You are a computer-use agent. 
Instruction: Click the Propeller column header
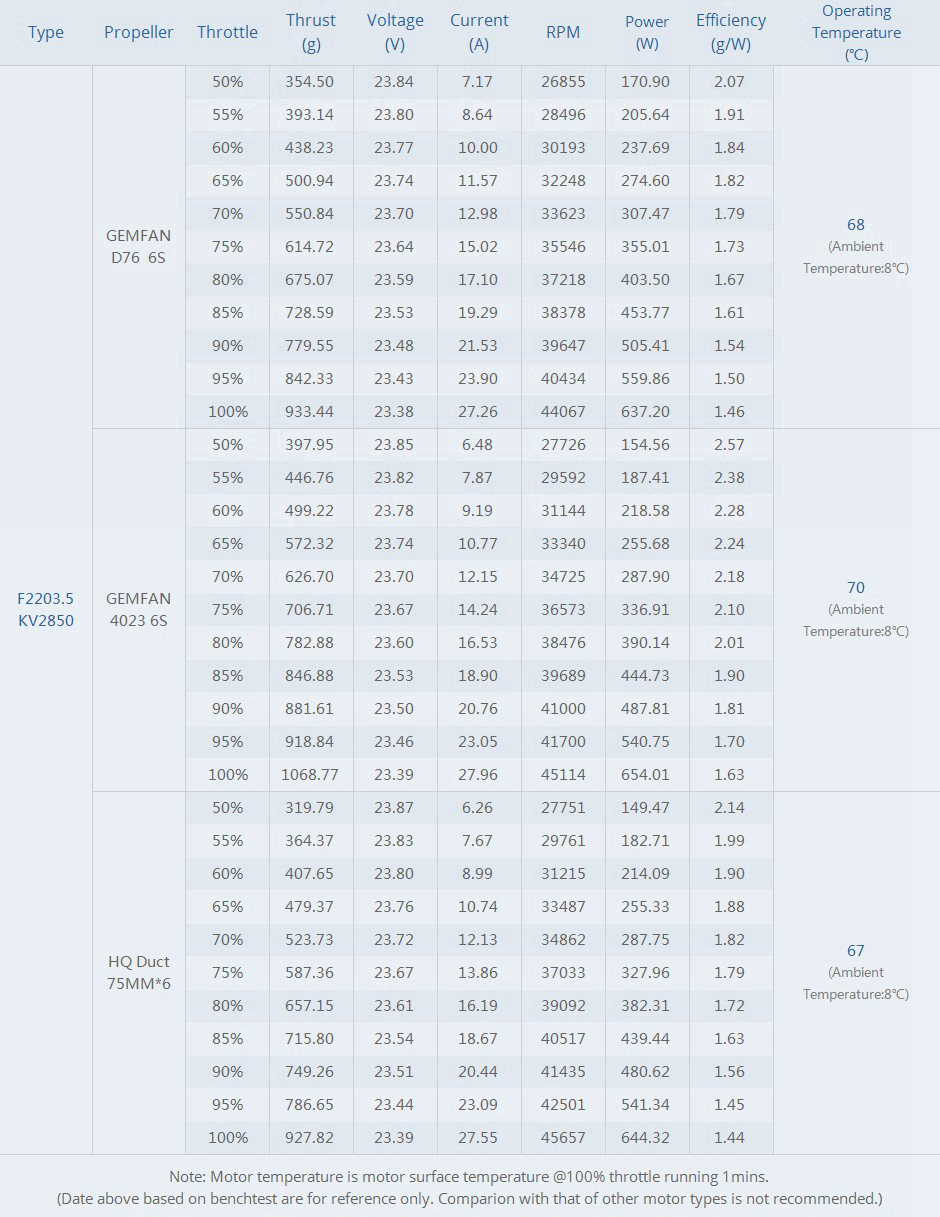point(138,32)
